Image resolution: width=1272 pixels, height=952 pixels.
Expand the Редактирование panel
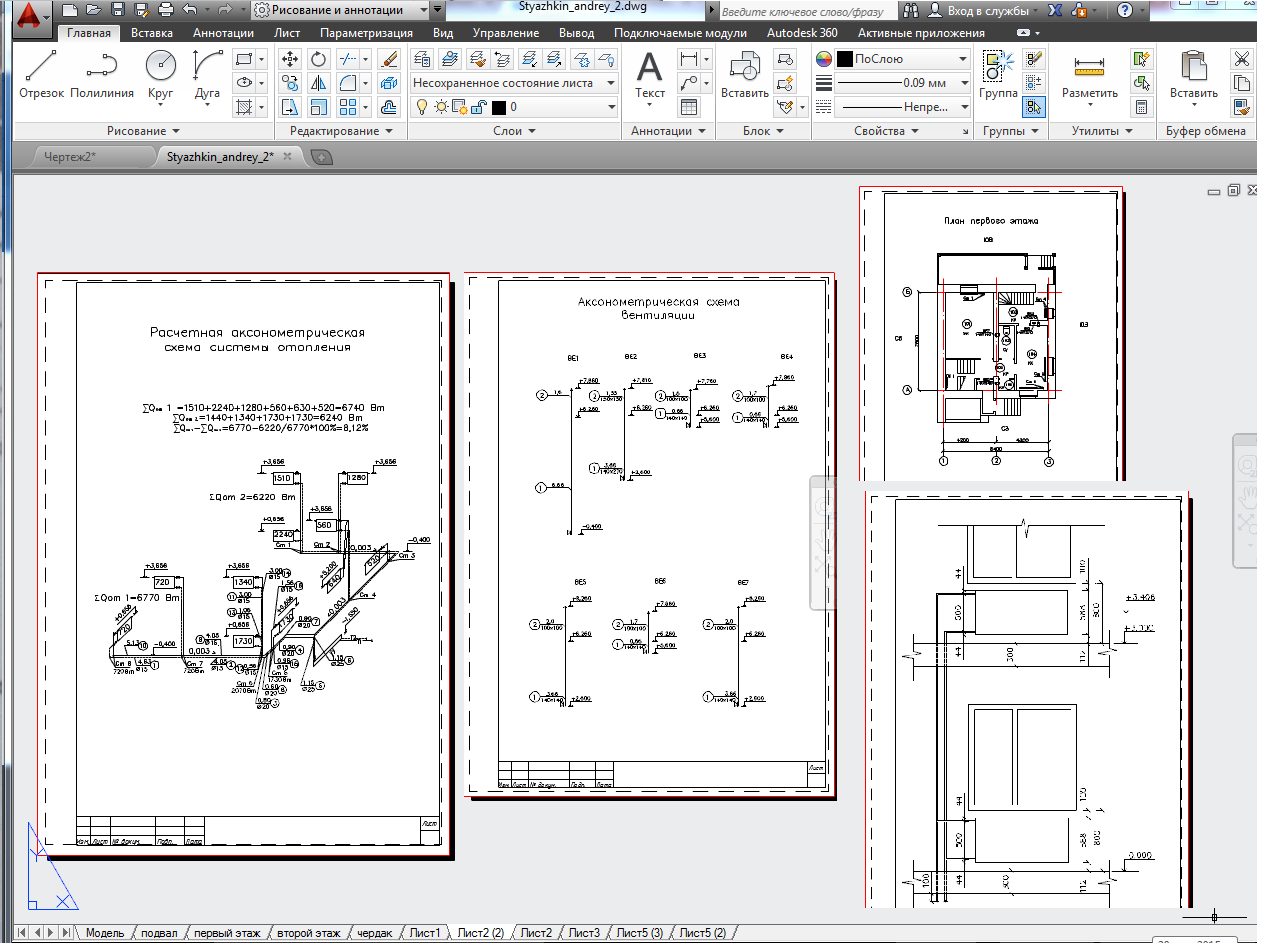[341, 131]
